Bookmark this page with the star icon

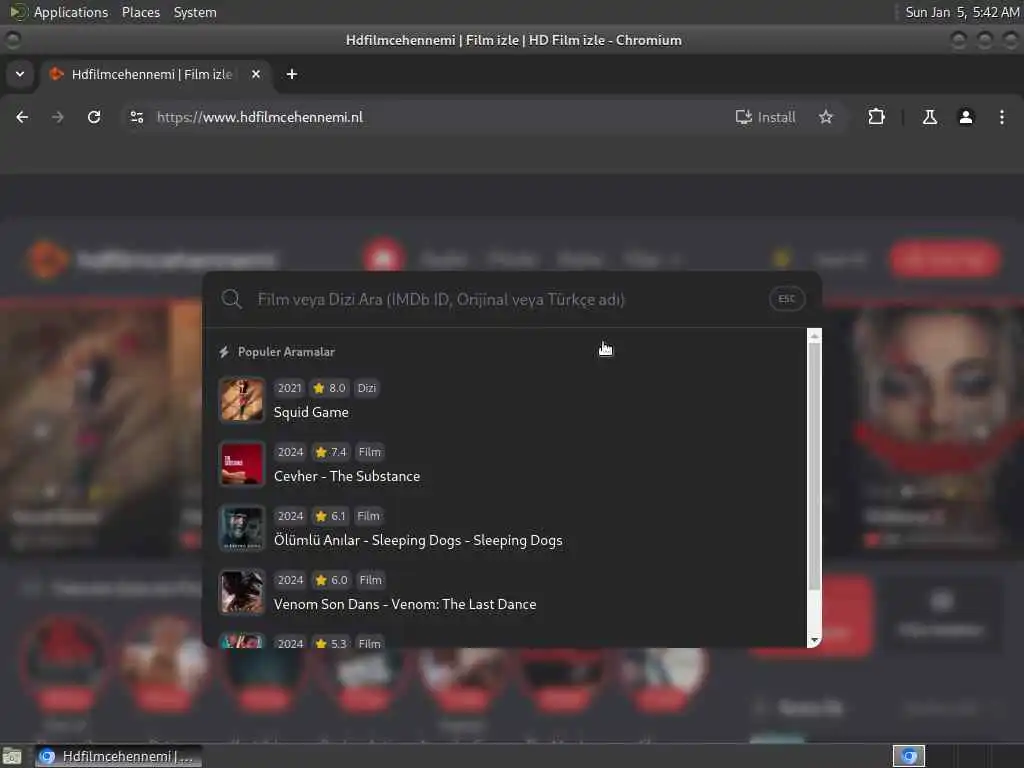click(x=826, y=117)
